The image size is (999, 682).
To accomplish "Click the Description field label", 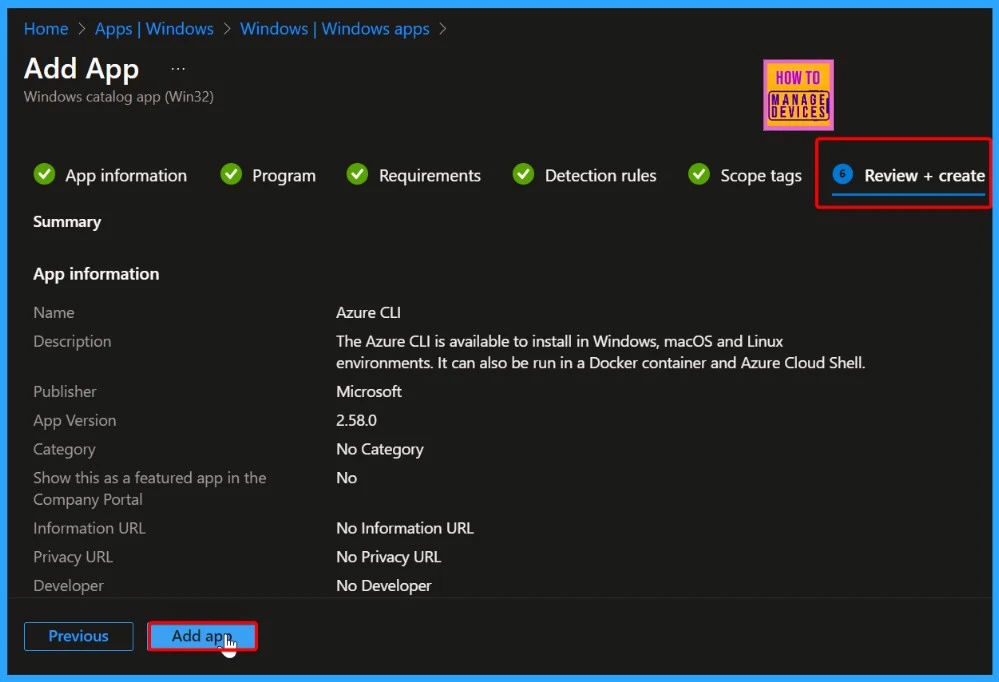I will tap(72, 342).
